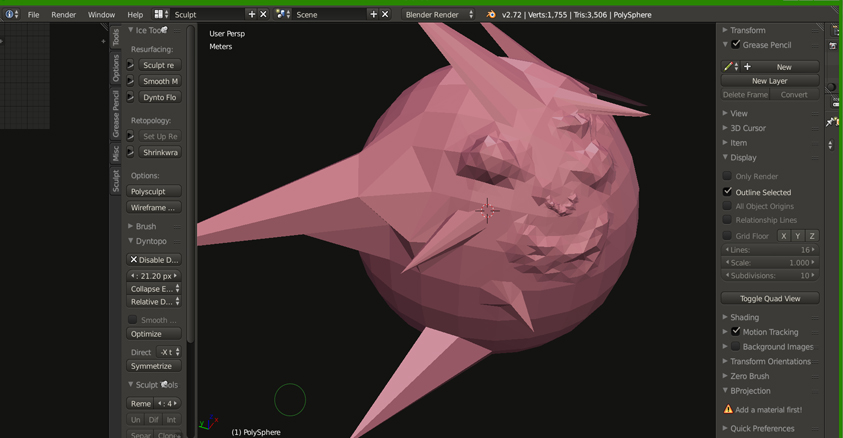Open the Render menu
The height and width of the screenshot is (438, 843).
pos(63,15)
